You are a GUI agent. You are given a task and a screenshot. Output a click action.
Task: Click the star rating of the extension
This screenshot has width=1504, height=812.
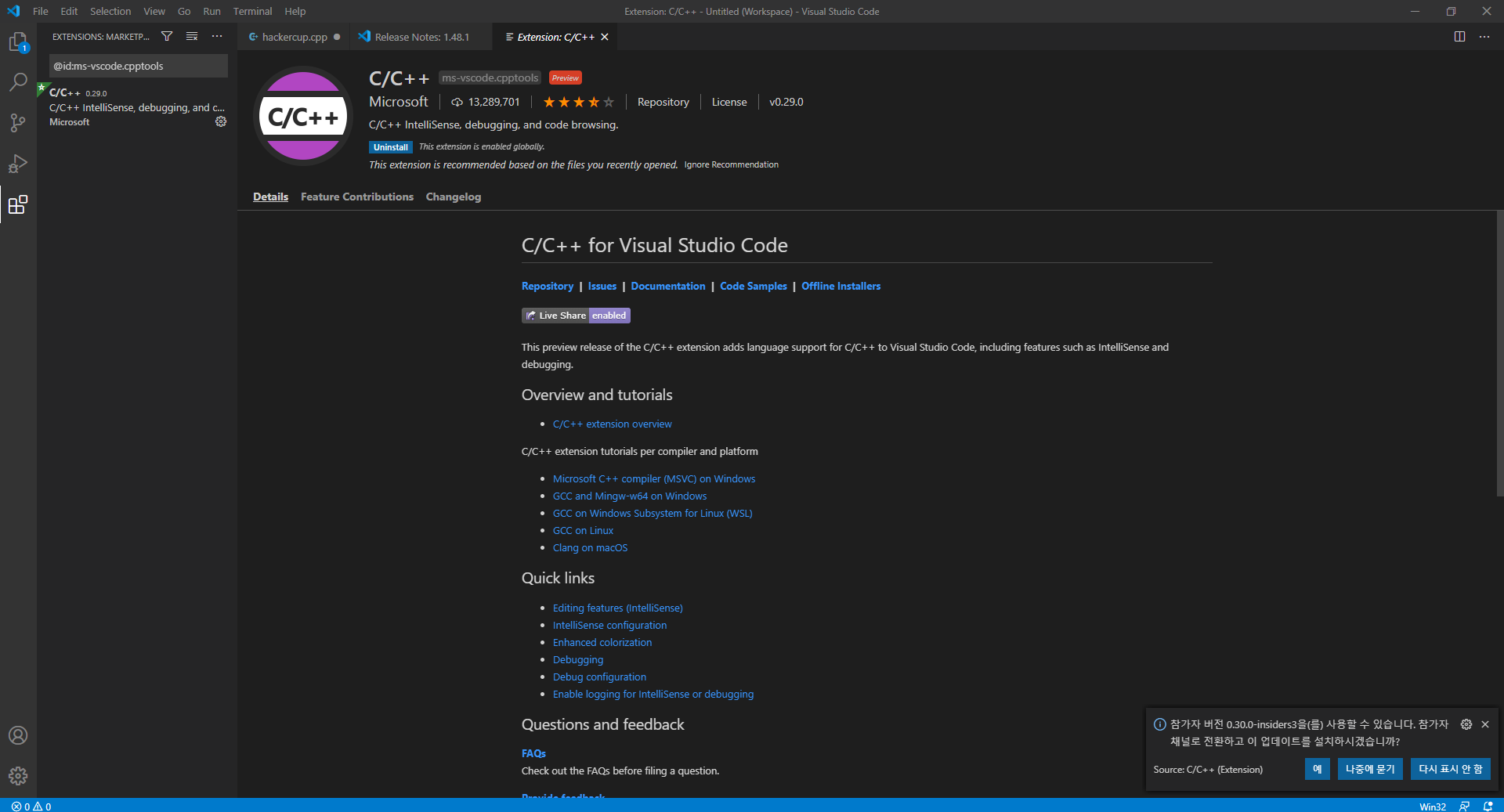click(578, 102)
